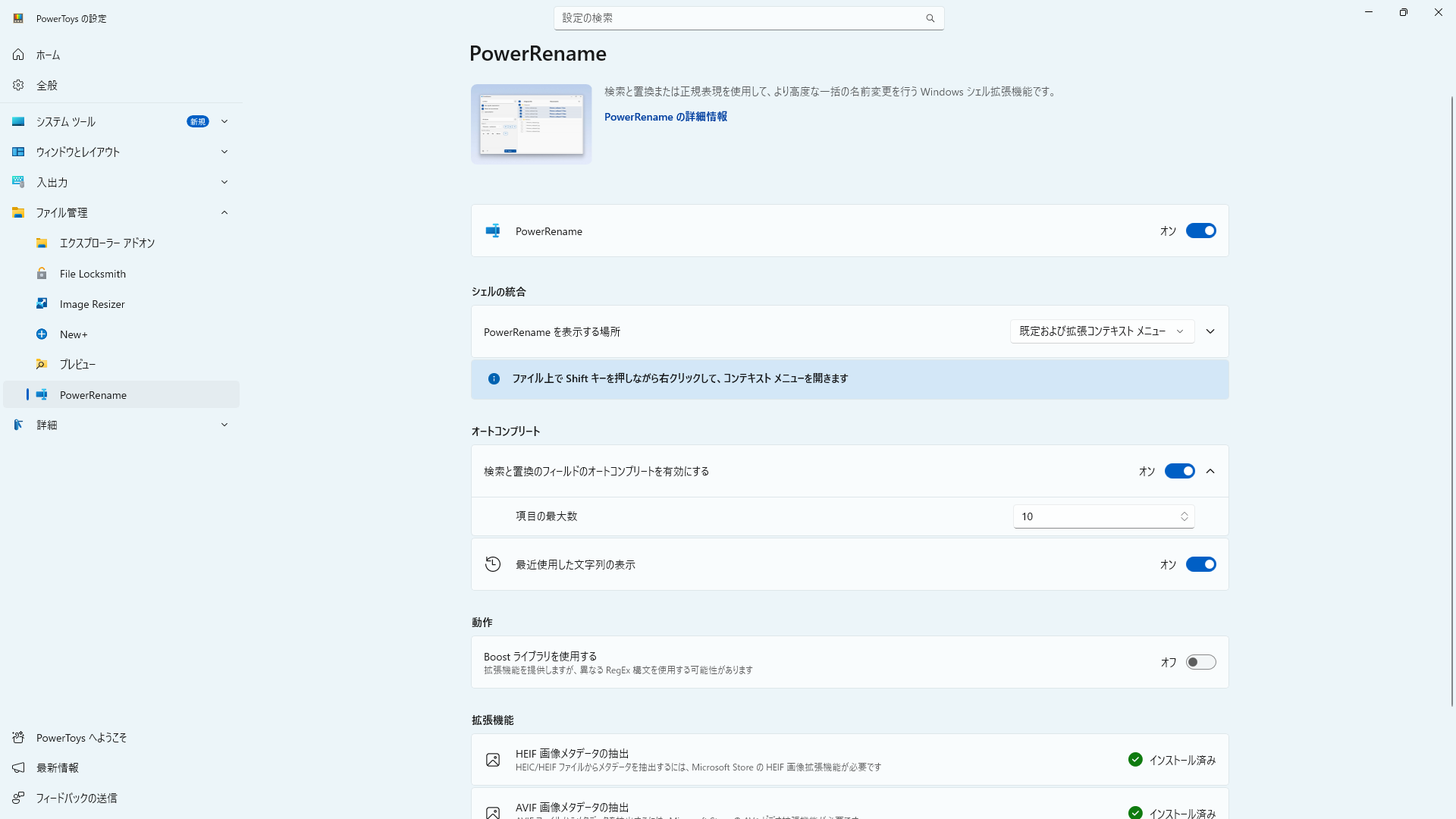Click the File Locksmith padlock icon

point(42,273)
